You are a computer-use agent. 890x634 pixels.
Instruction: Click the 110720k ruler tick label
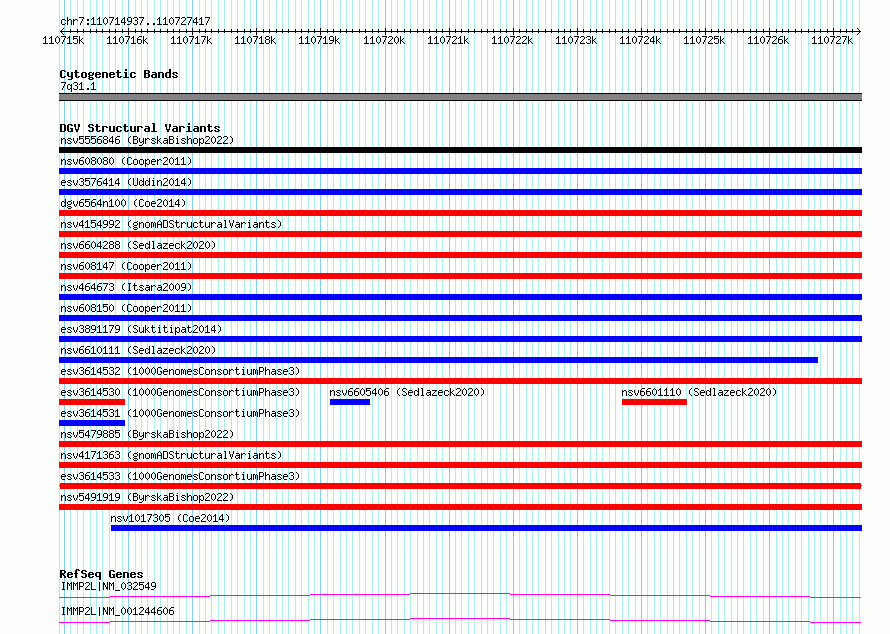coord(384,40)
